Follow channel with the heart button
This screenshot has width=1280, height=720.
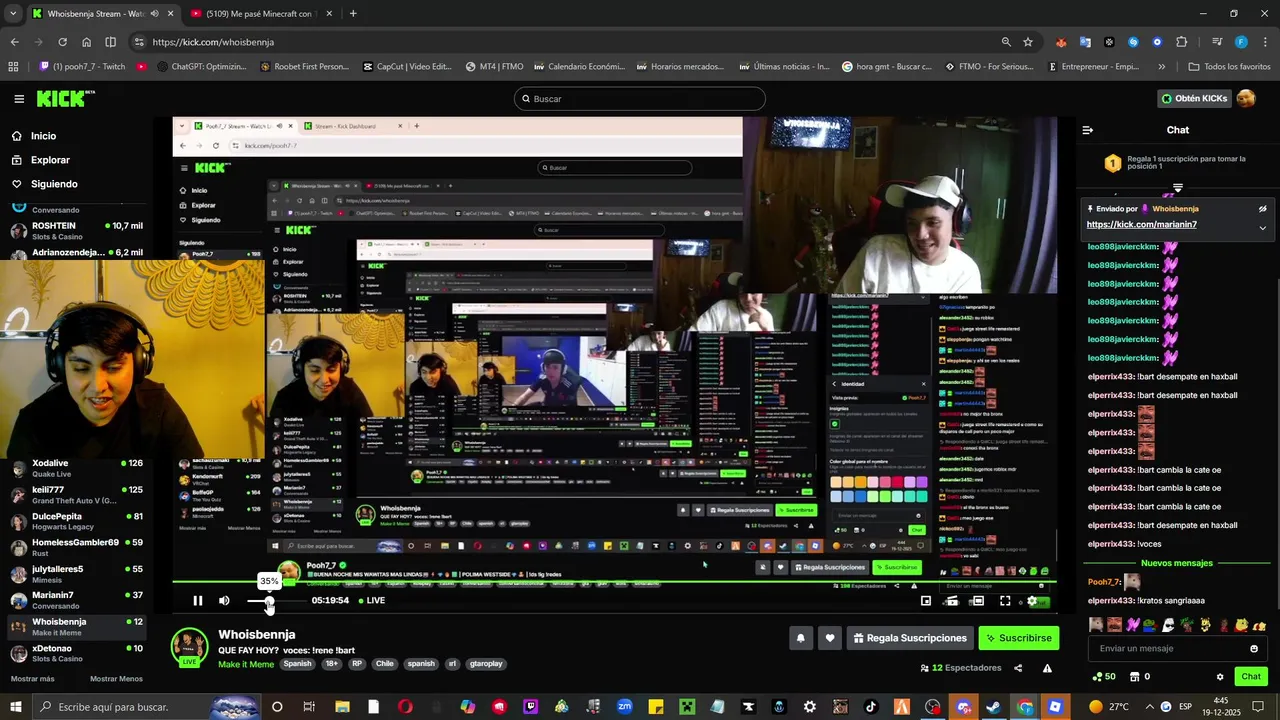pos(829,638)
